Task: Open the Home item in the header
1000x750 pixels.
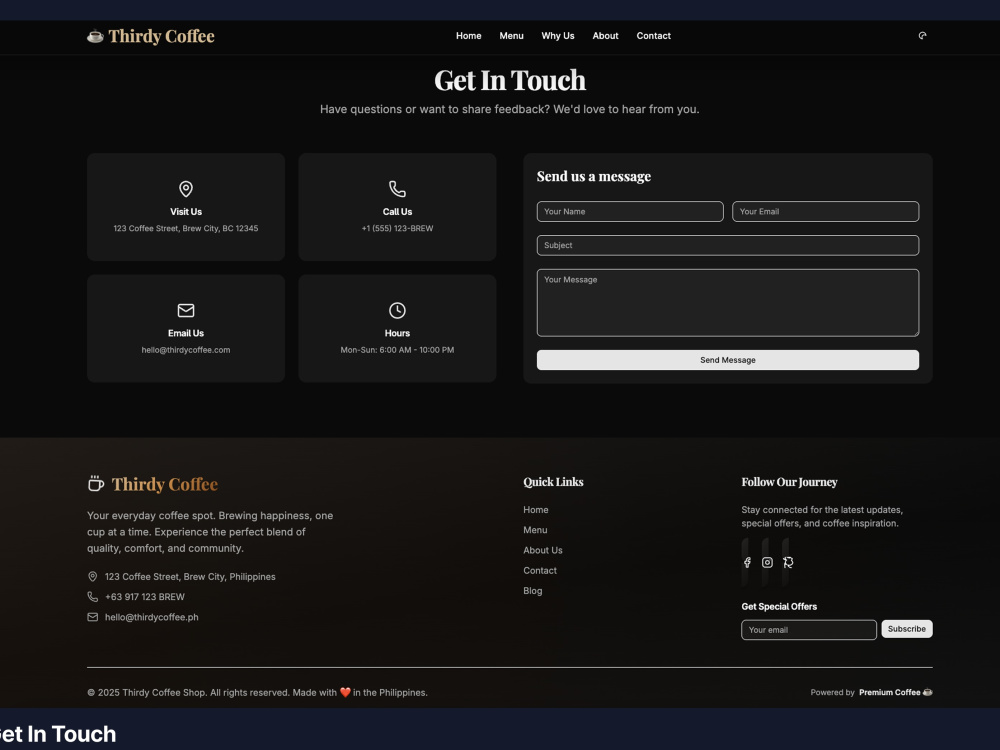Action: click(469, 36)
